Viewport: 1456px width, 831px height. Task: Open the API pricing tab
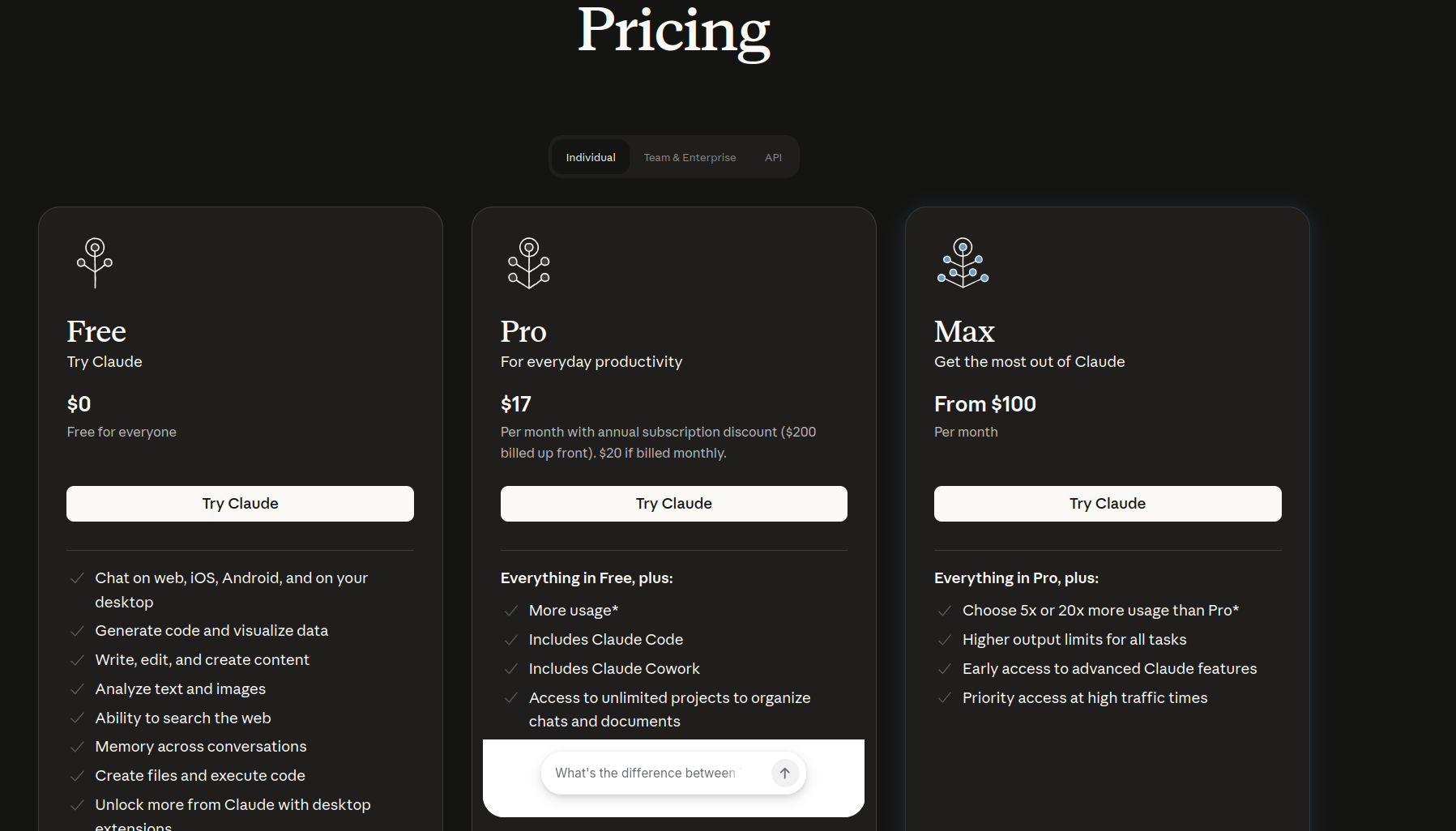(773, 157)
